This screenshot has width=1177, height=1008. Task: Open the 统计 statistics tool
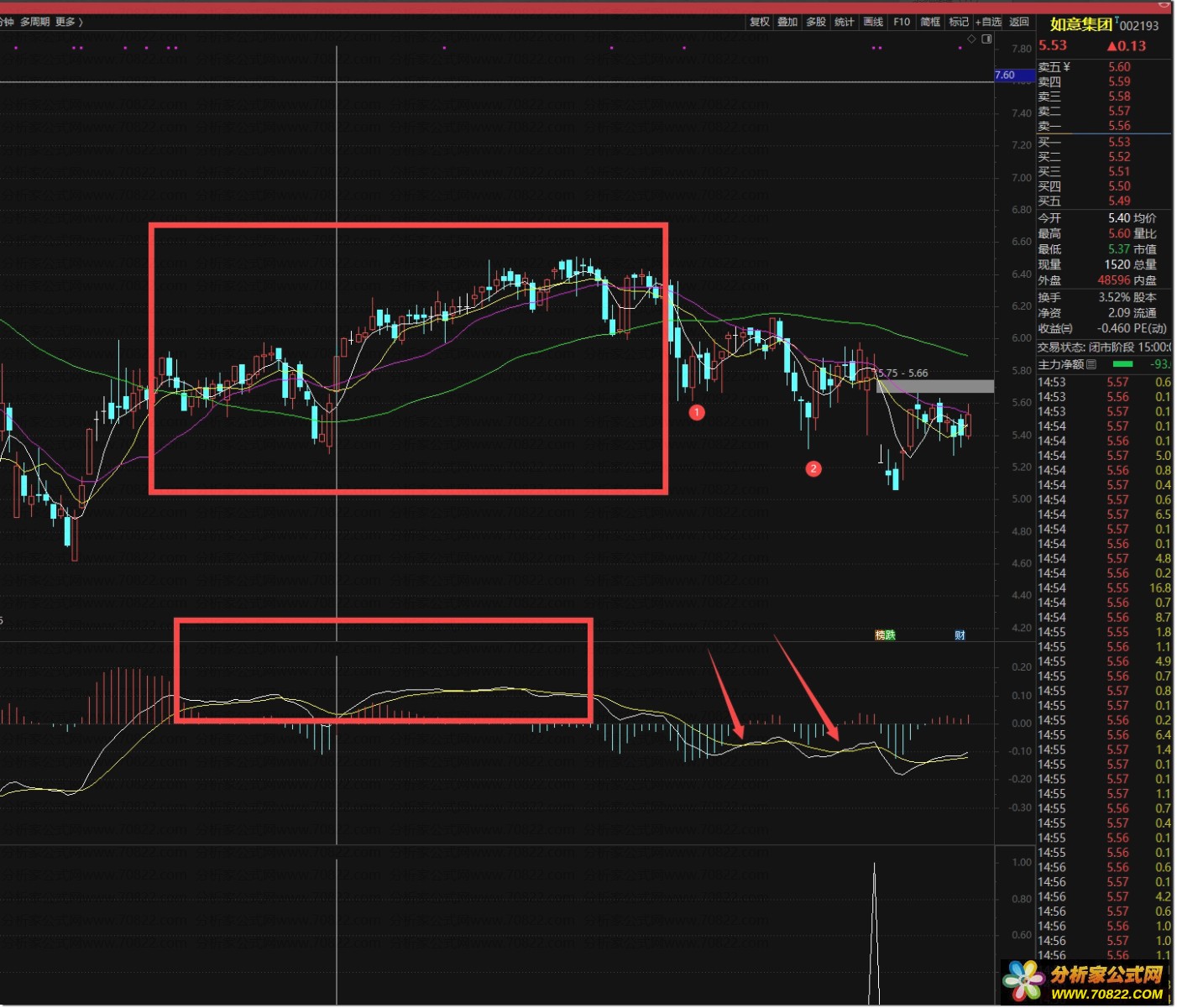tap(845, 23)
